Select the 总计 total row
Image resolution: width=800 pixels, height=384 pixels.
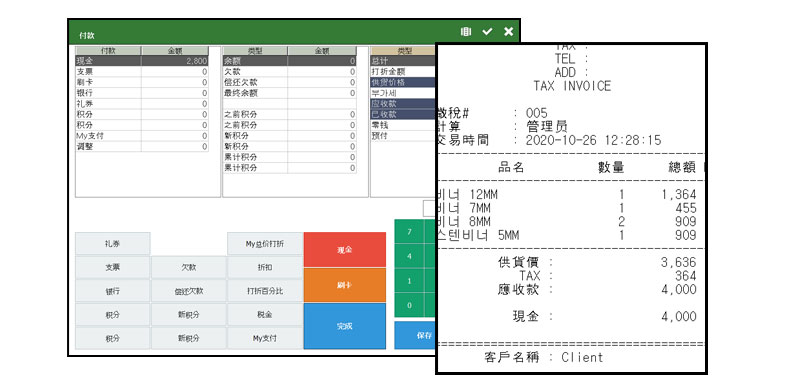coord(403,61)
